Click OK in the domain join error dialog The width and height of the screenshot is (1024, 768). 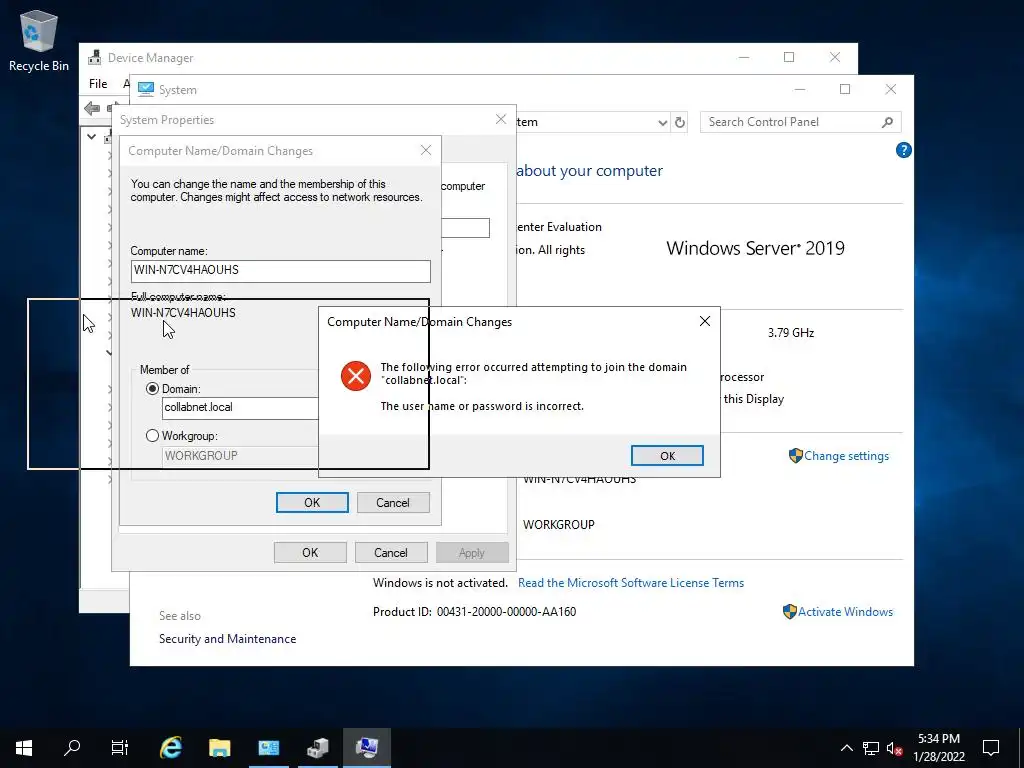[667, 456]
